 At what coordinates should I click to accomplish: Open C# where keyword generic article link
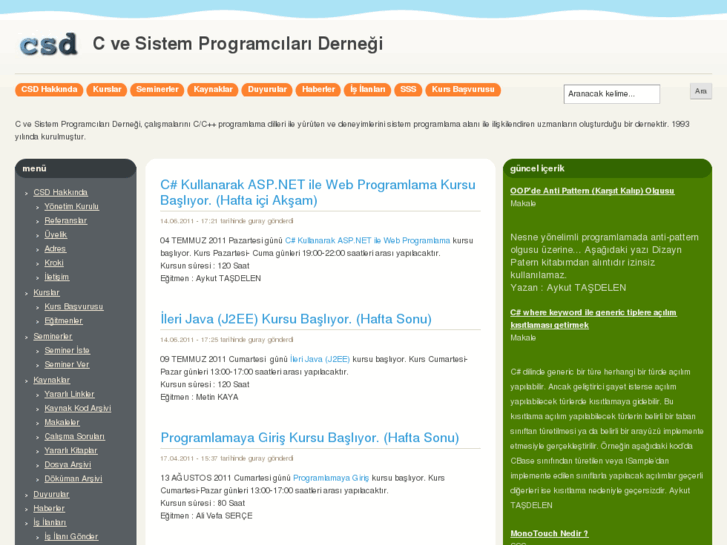(x=593, y=319)
